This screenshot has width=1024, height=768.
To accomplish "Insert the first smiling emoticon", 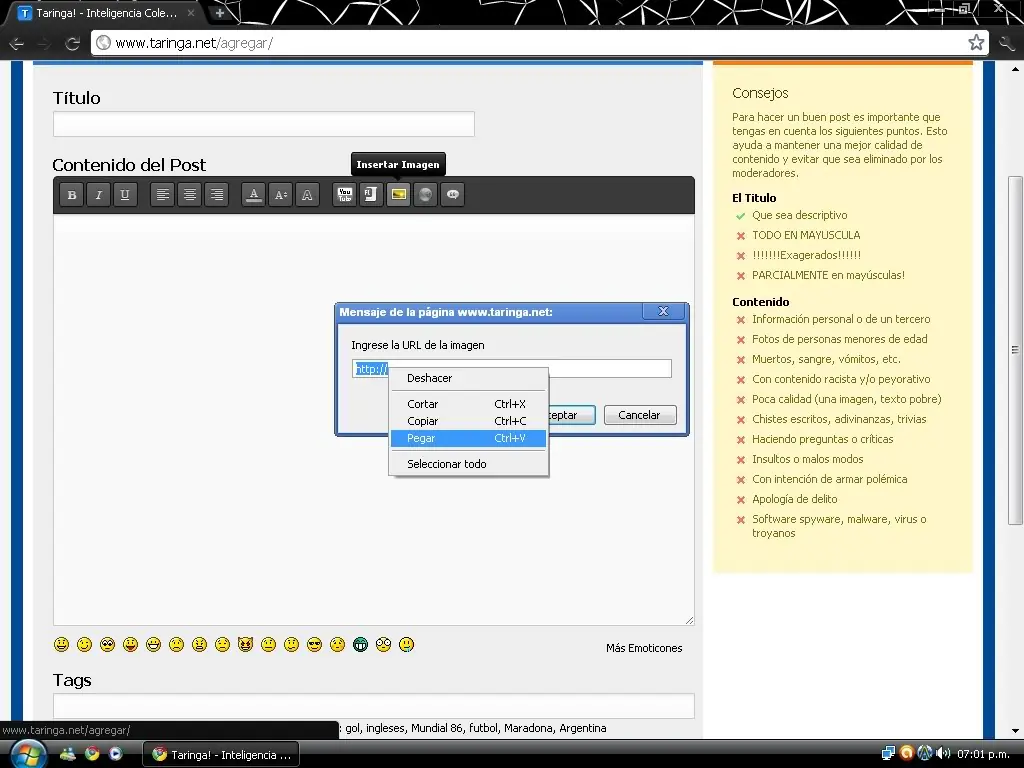I will 61,645.
